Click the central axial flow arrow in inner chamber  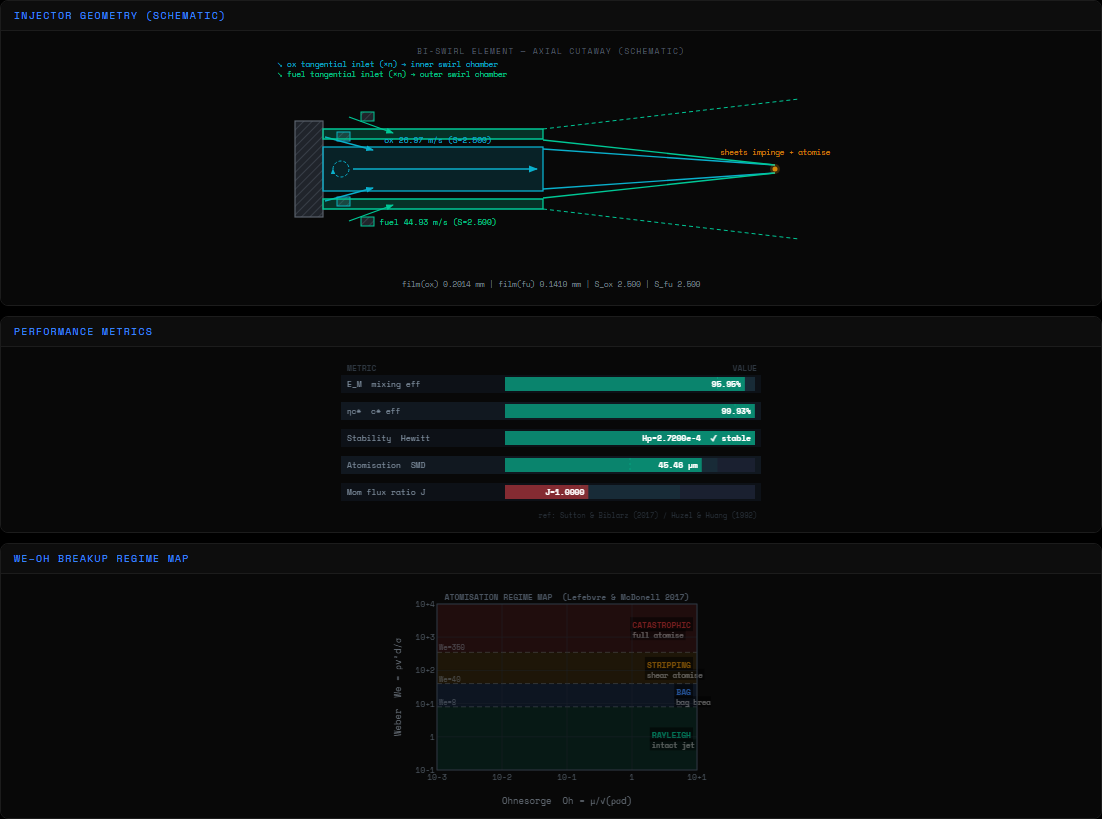point(445,169)
